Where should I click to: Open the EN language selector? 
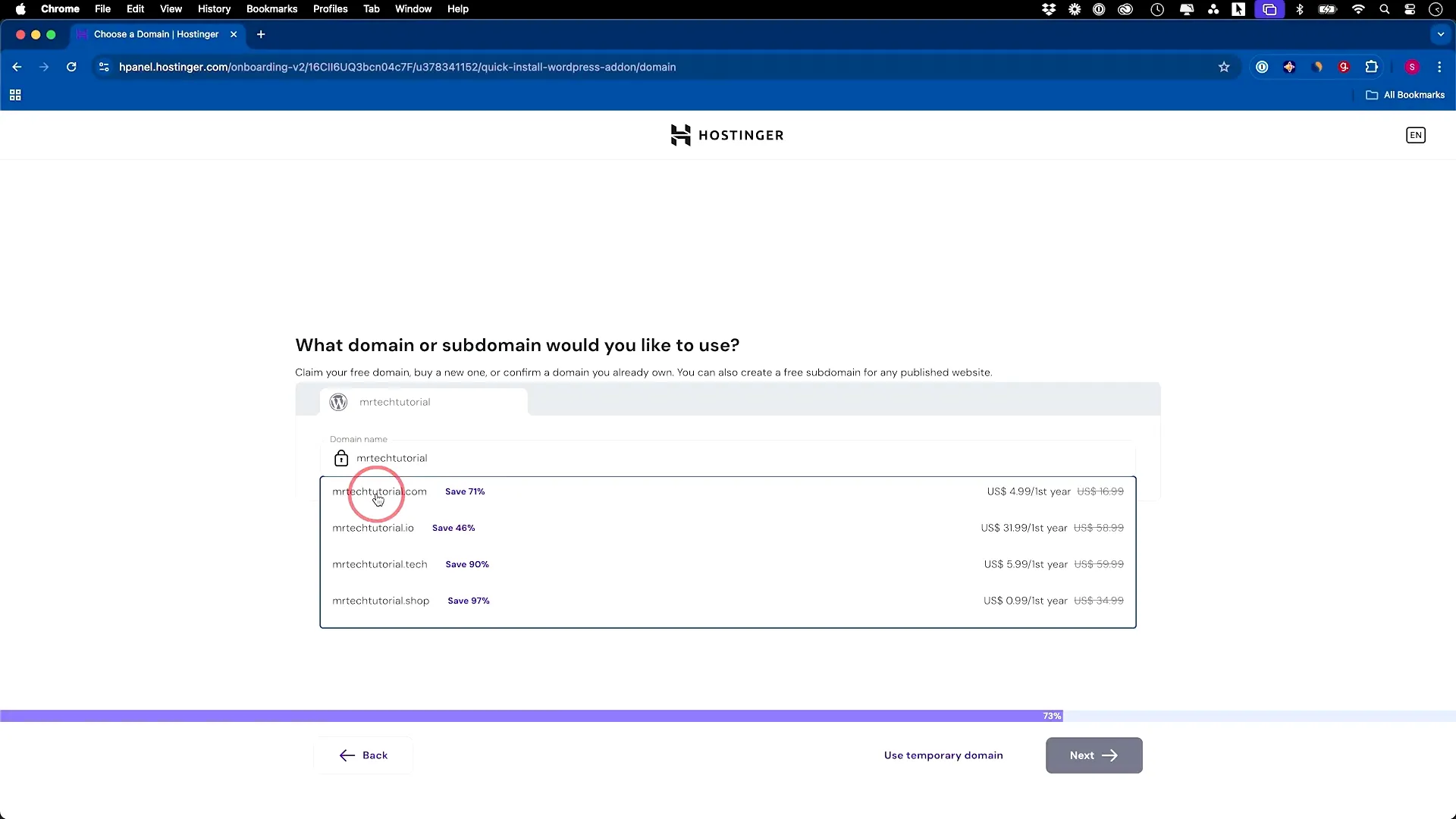(1415, 135)
